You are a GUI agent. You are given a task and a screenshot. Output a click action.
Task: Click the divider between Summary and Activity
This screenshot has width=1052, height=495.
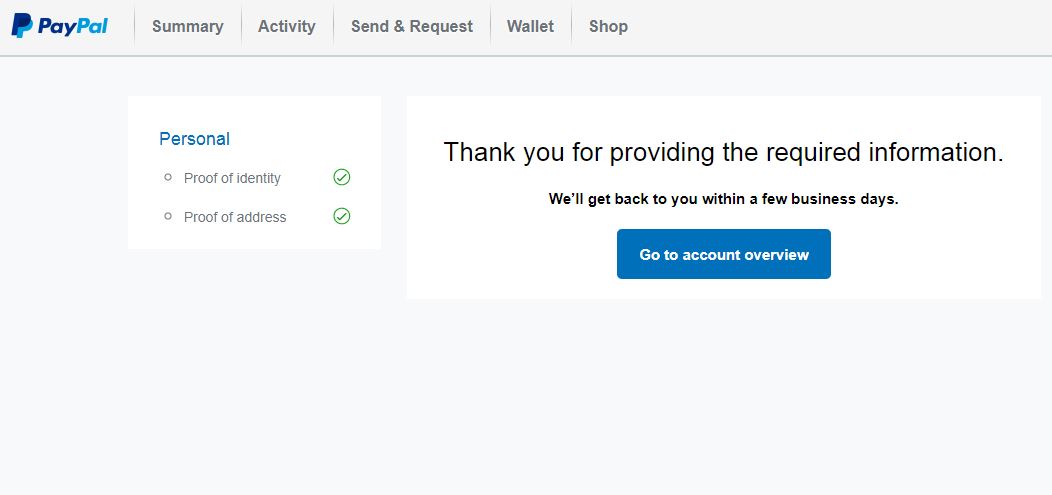point(241,27)
